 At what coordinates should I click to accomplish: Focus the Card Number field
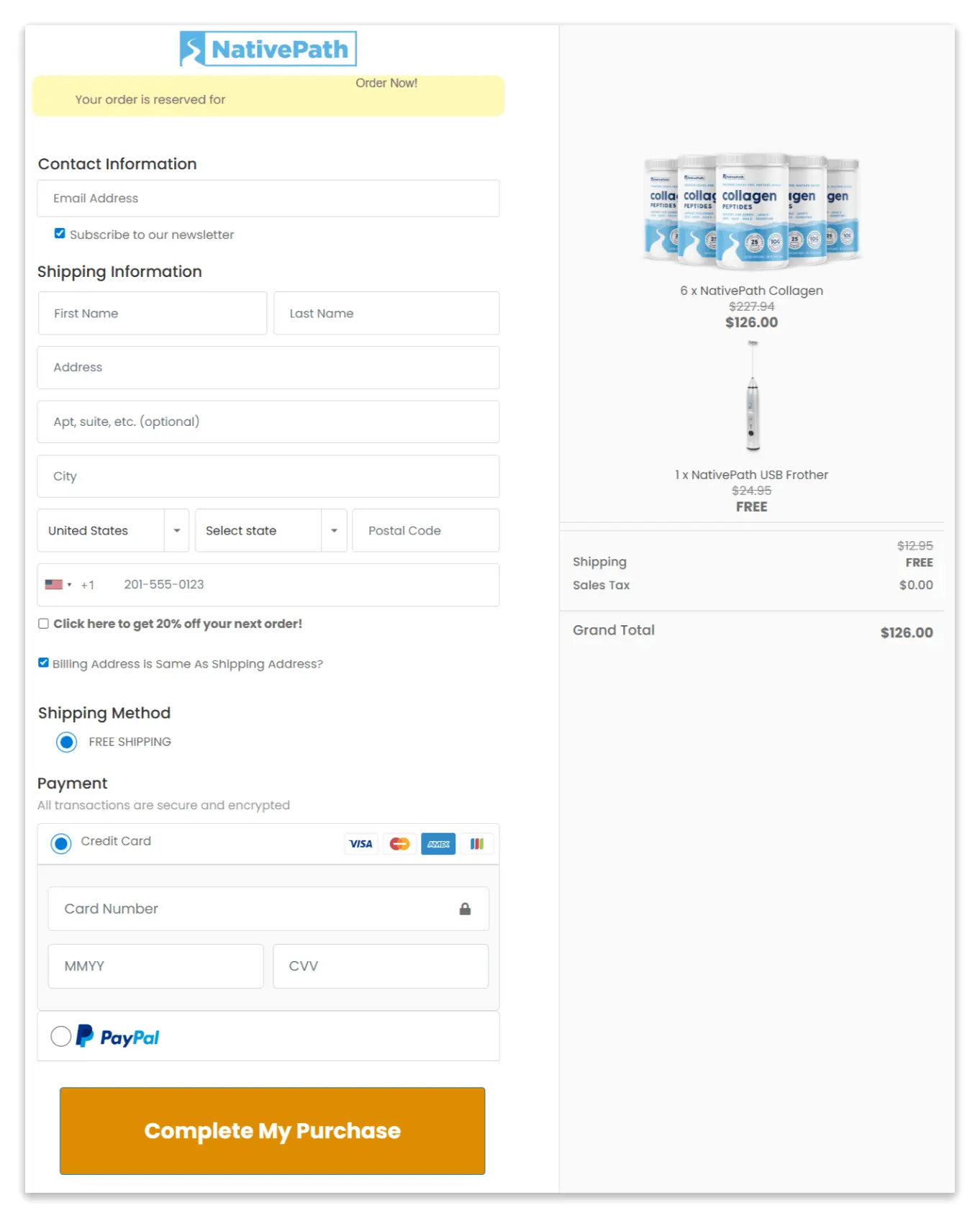pyautogui.click(x=268, y=909)
